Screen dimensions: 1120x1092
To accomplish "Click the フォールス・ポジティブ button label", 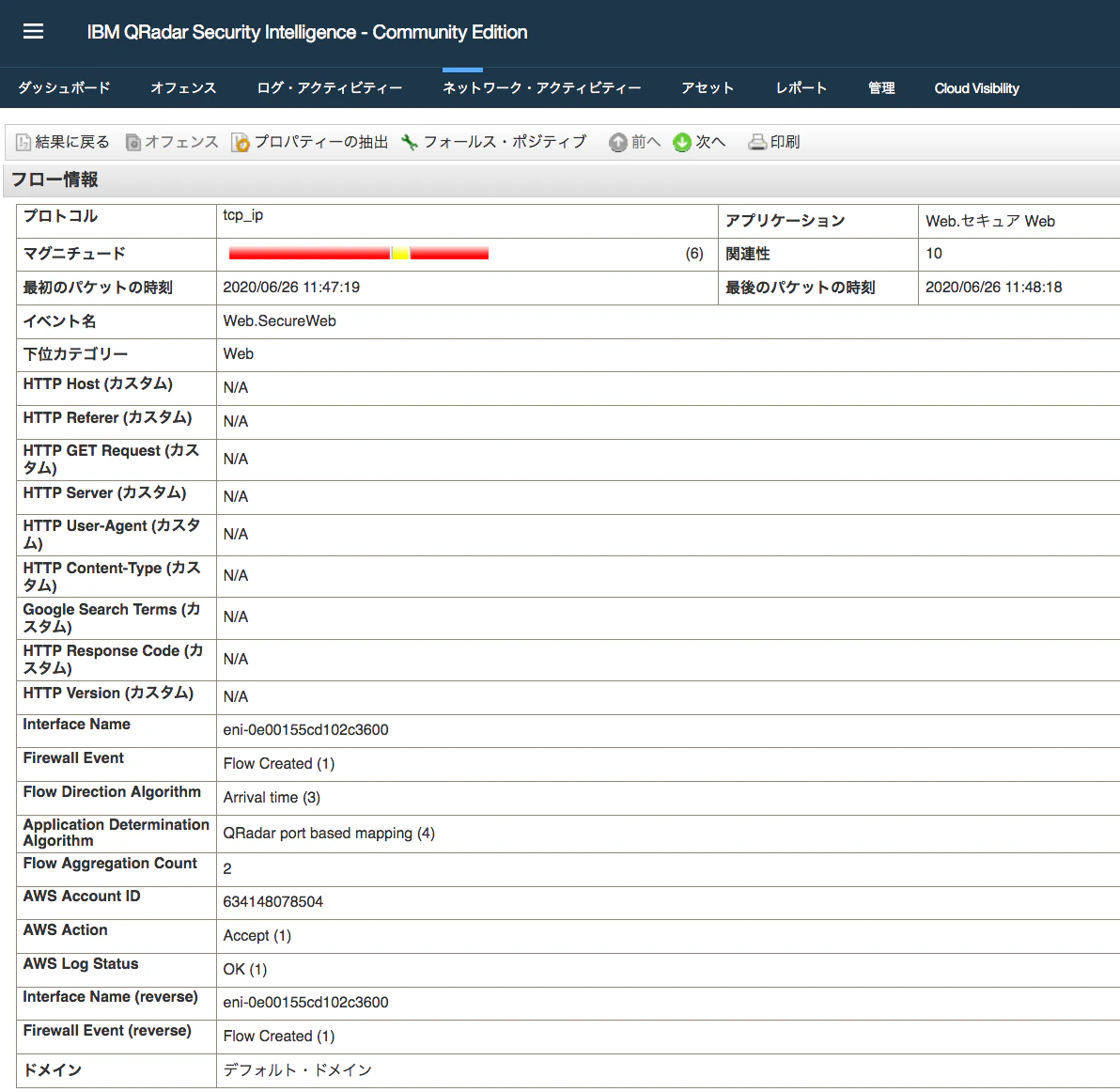I will (505, 142).
